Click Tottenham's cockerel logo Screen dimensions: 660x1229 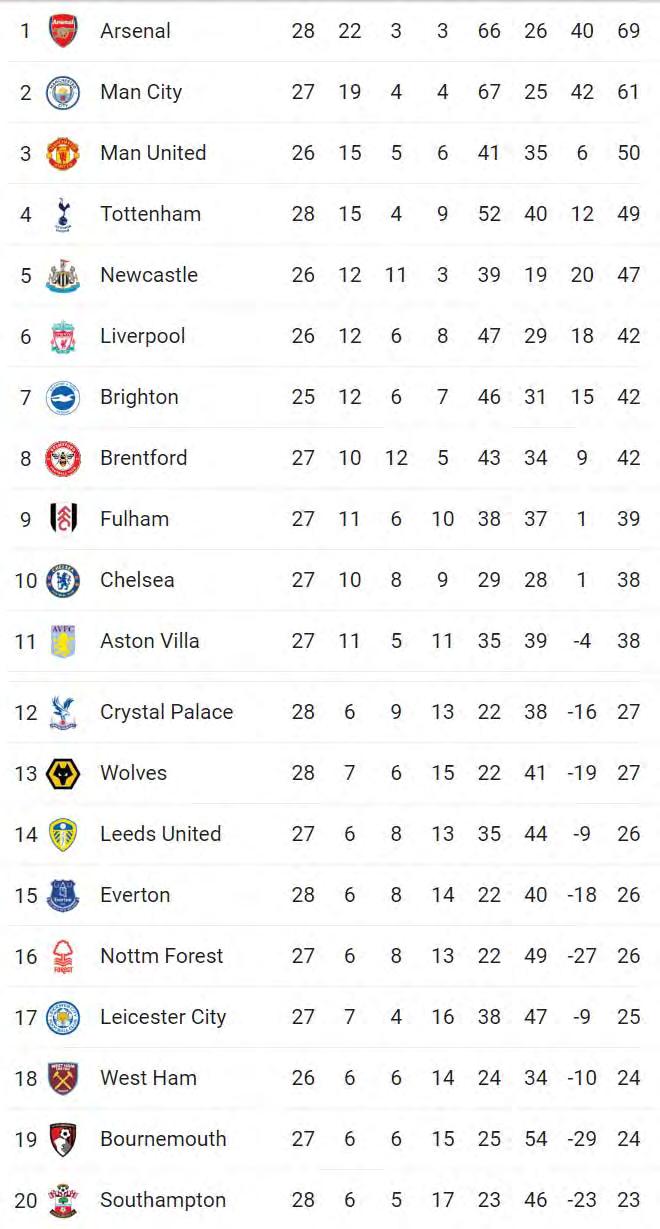click(63, 214)
